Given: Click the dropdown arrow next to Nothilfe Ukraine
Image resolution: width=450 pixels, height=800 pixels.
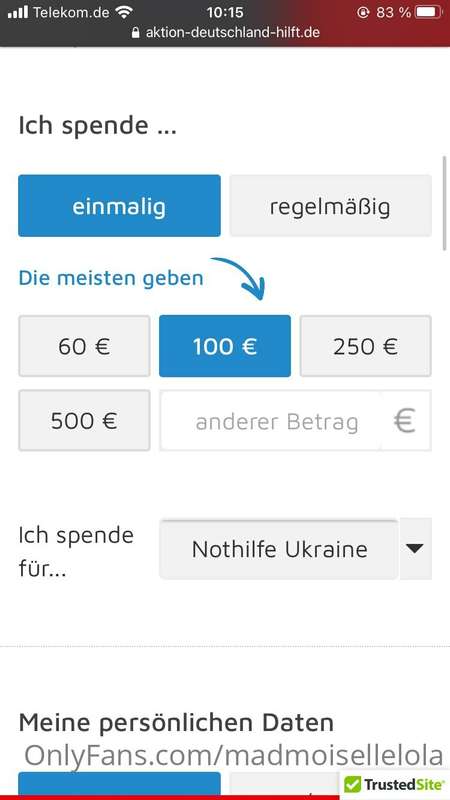Looking at the screenshot, I should click(415, 549).
